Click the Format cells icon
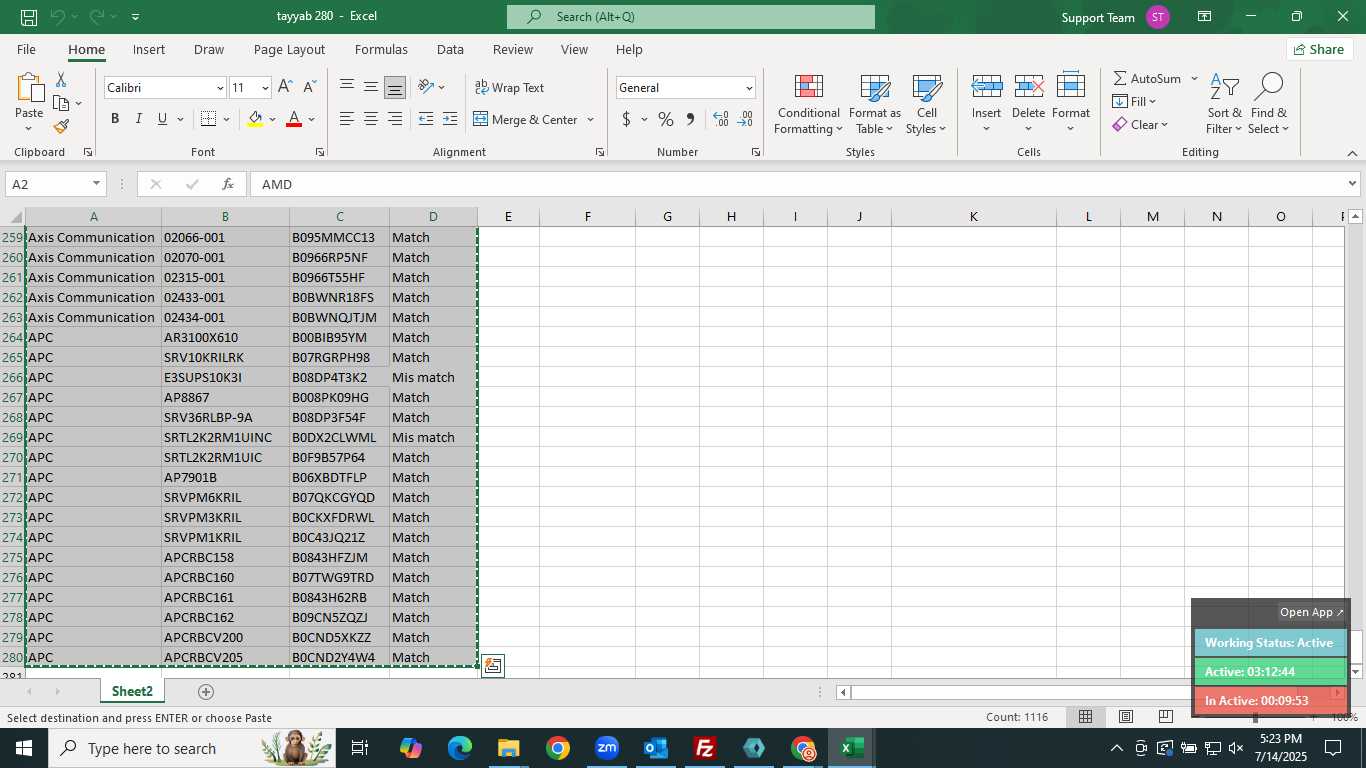The image size is (1366, 768). point(1070,87)
